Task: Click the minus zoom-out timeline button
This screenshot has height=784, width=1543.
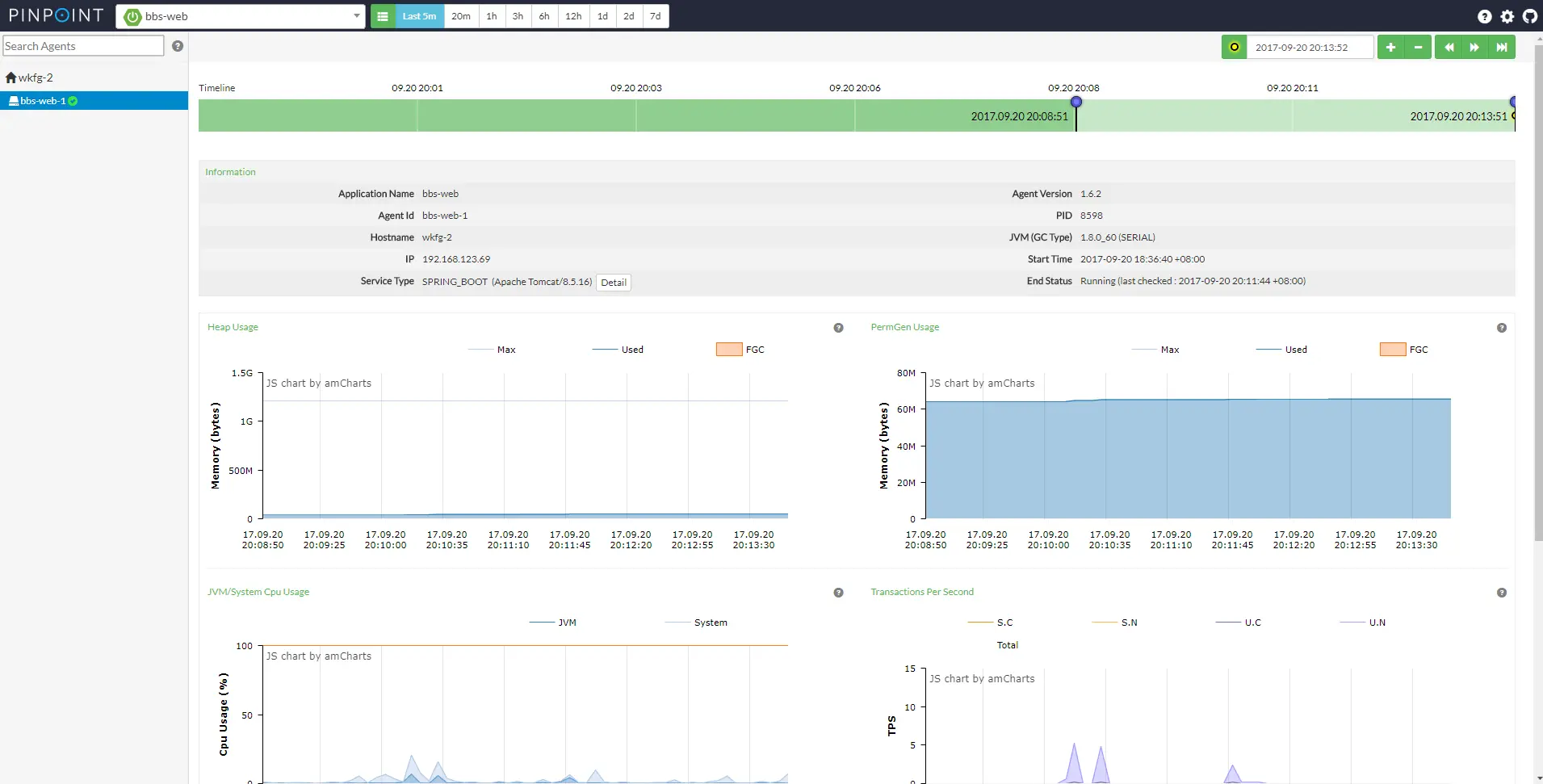Action: [1418, 47]
